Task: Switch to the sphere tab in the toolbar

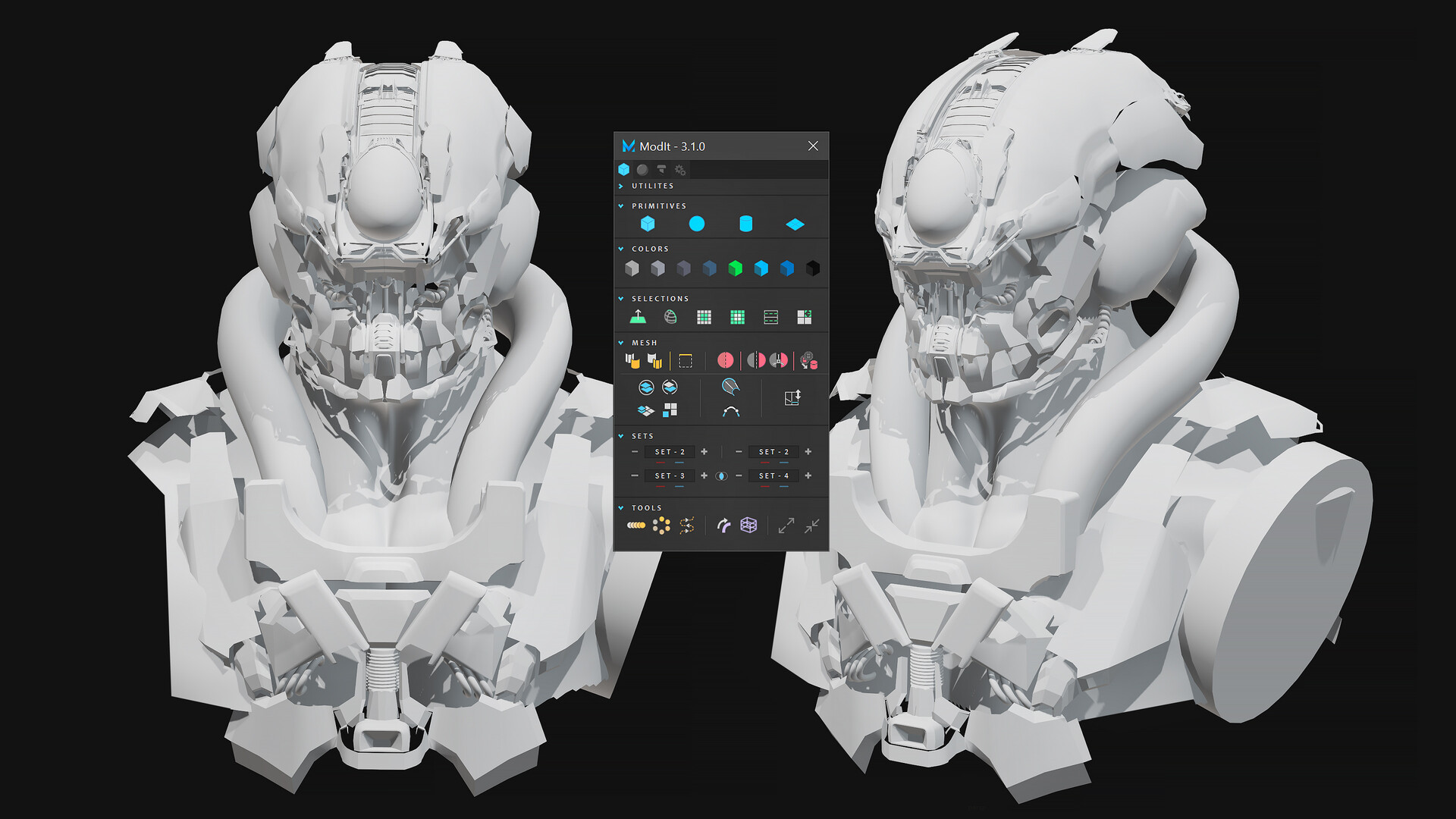Action: (642, 170)
